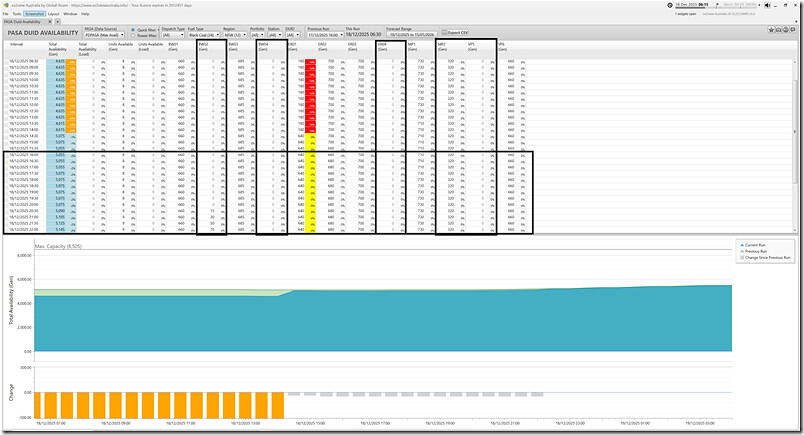Open the Tools menu
Image resolution: width=804 pixels, height=435 pixels.
click(18, 14)
